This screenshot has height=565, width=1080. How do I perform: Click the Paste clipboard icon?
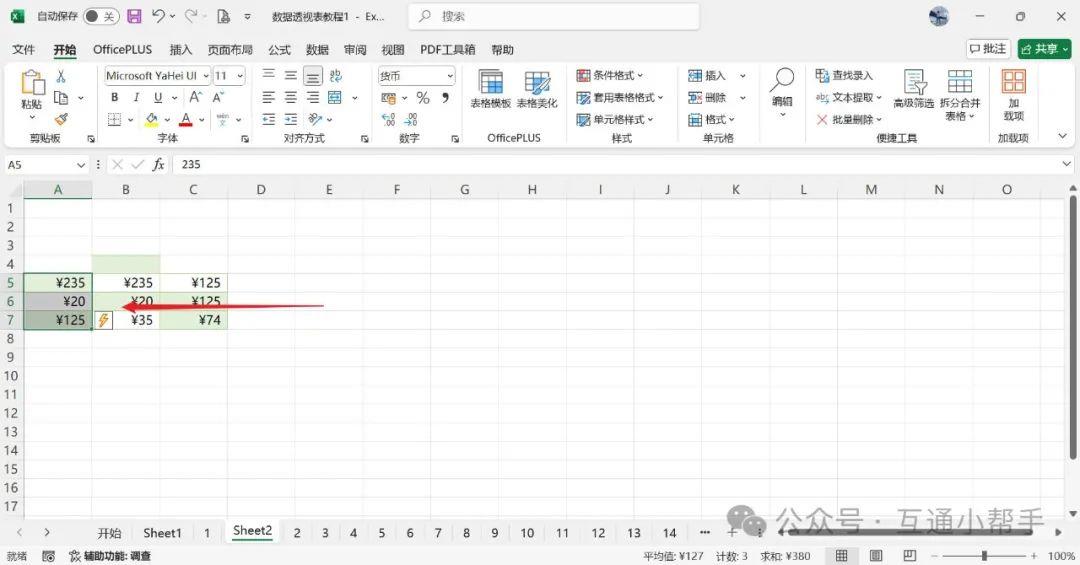(x=32, y=83)
